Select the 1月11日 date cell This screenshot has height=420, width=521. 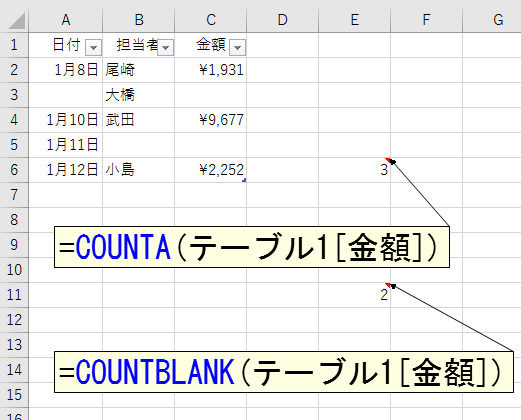[66, 145]
